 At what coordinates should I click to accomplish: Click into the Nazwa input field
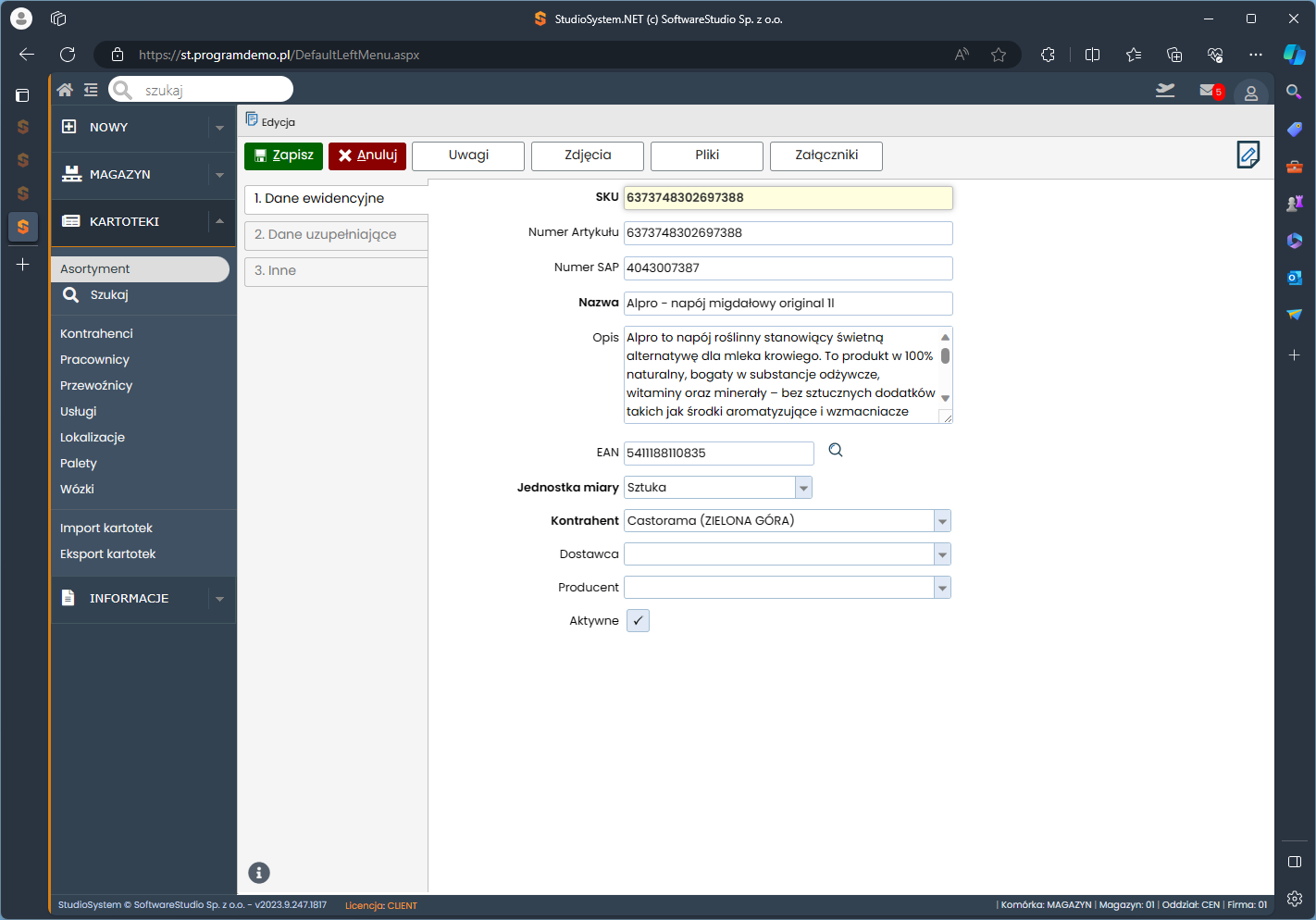click(788, 304)
